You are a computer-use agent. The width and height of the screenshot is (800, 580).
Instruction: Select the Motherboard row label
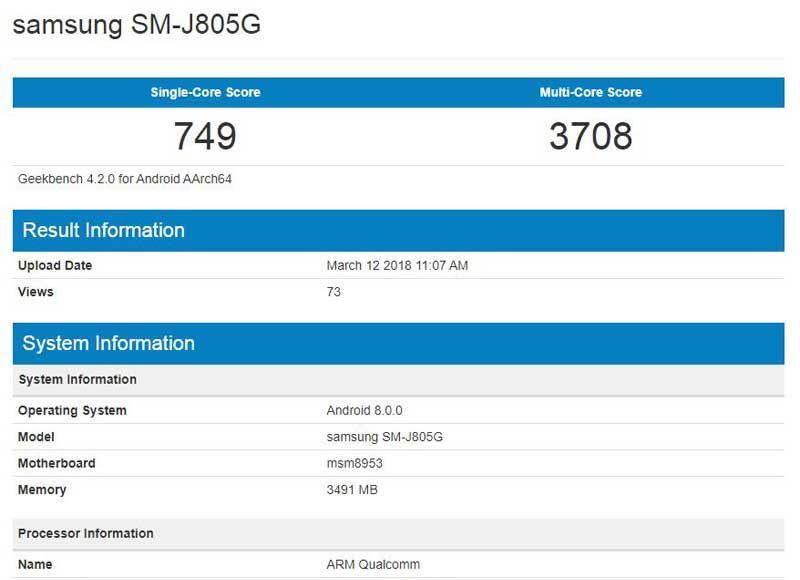tap(57, 463)
